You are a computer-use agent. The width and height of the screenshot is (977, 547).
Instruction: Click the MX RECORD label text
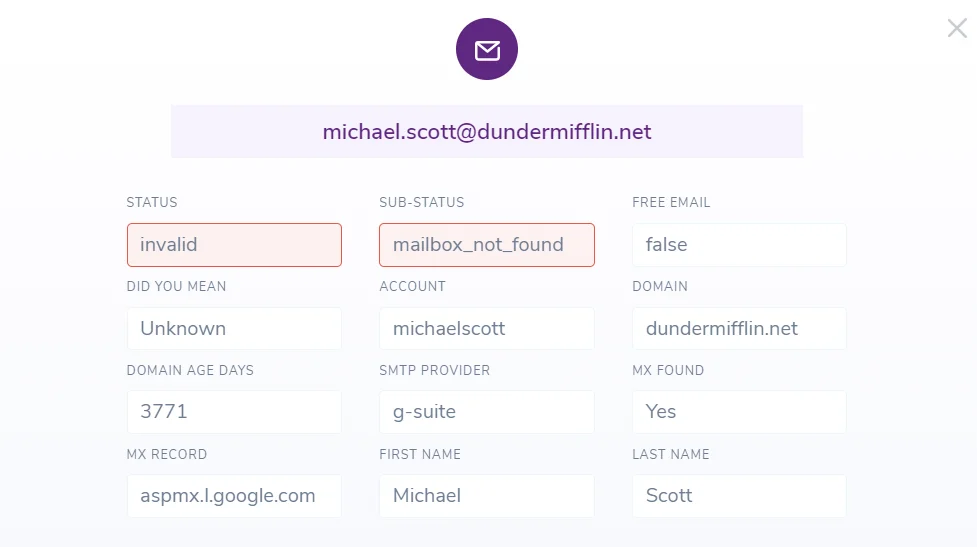[x=167, y=454]
